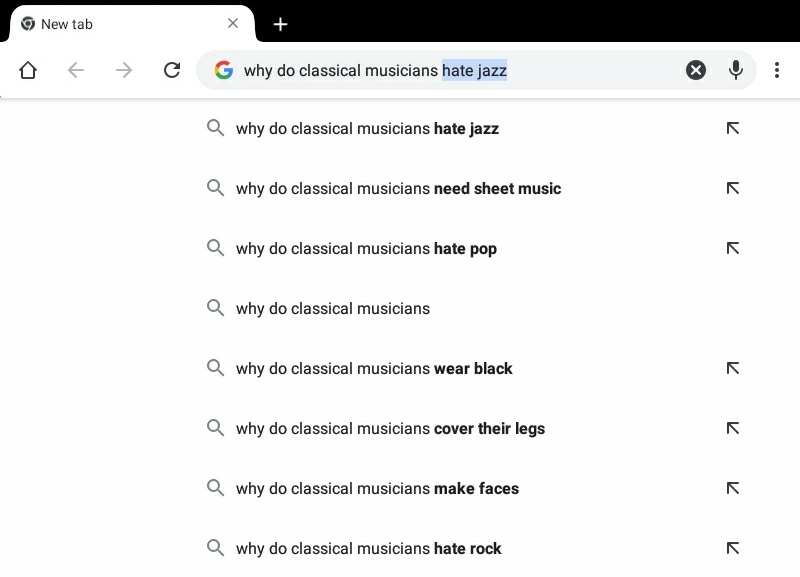Select suggestion 'why do classical musicians wear black'
This screenshot has width=800, height=577.
click(x=372, y=368)
